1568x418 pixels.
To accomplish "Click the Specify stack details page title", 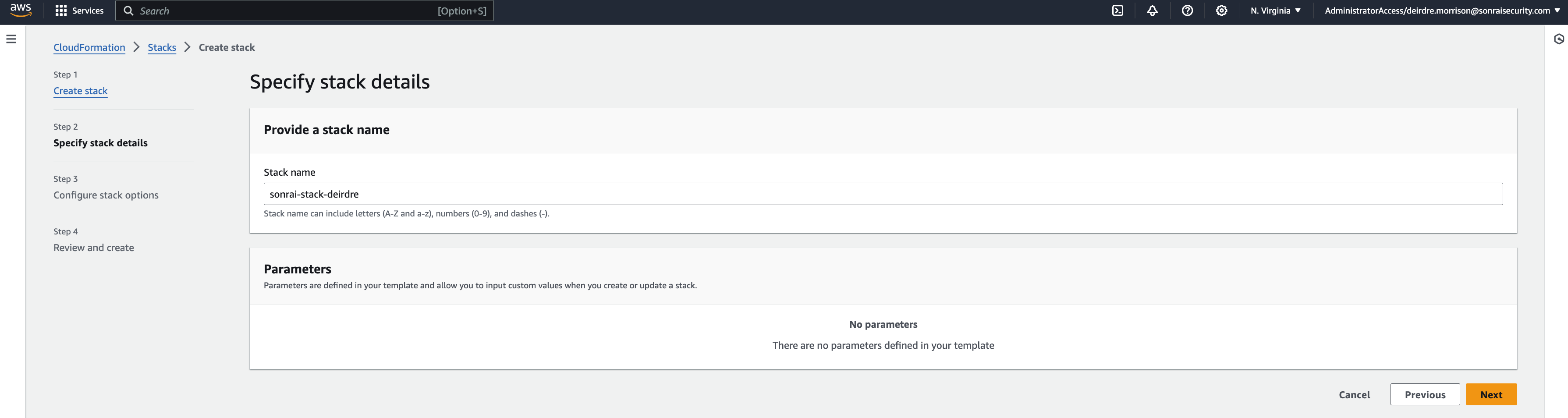I will 340,81.
